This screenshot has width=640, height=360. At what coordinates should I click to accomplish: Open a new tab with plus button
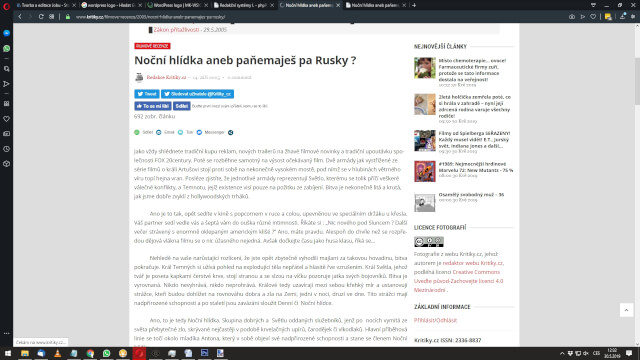[414, 5]
